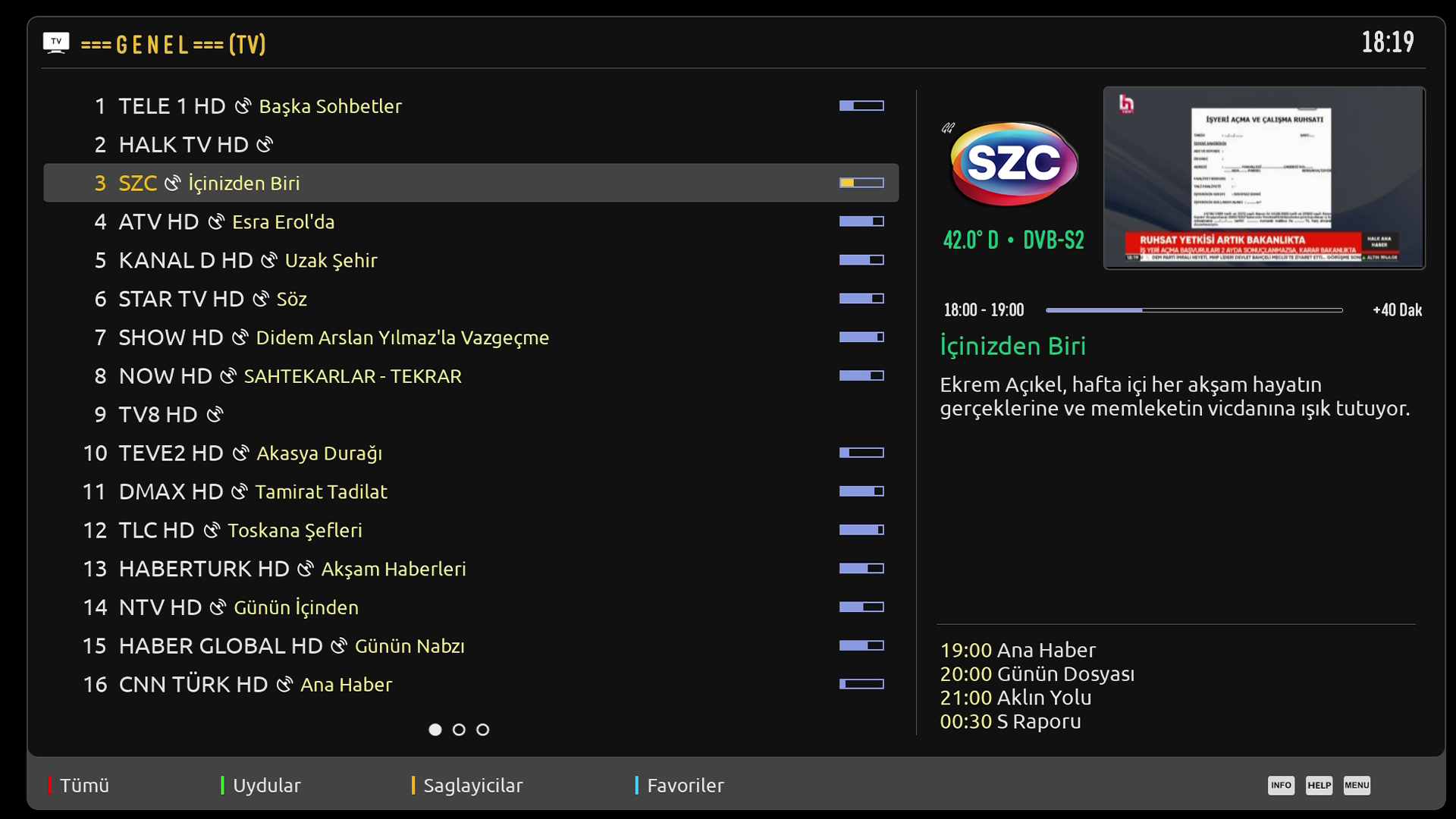Image resolution: width=1456 pixels, height=819 pixels.
Task: Click the live preview video thumbnail
Action: click(x=1264, y=178)
